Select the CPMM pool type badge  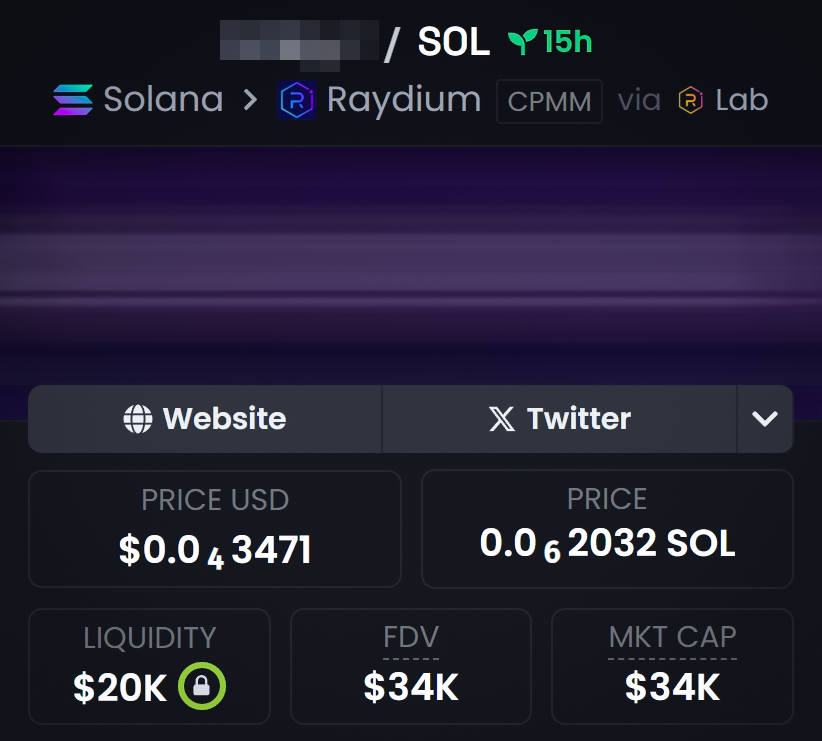[x=549, y=101]
